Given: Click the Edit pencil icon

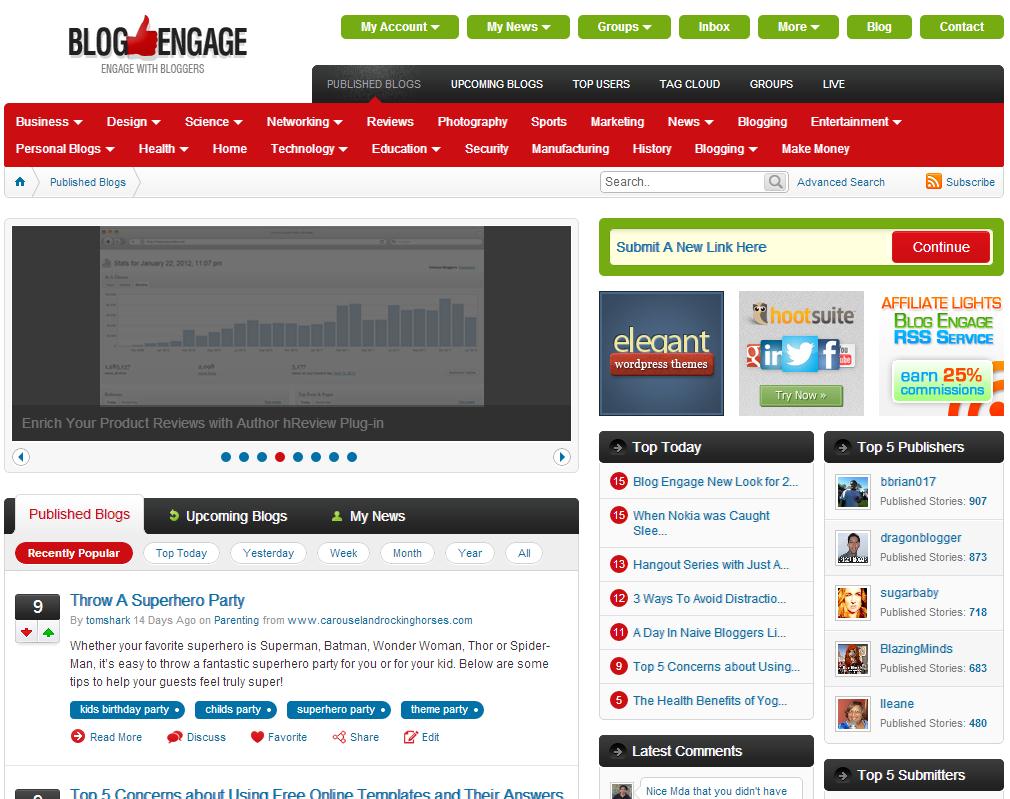Looking at the screenshot, I should tap(410, 736).
